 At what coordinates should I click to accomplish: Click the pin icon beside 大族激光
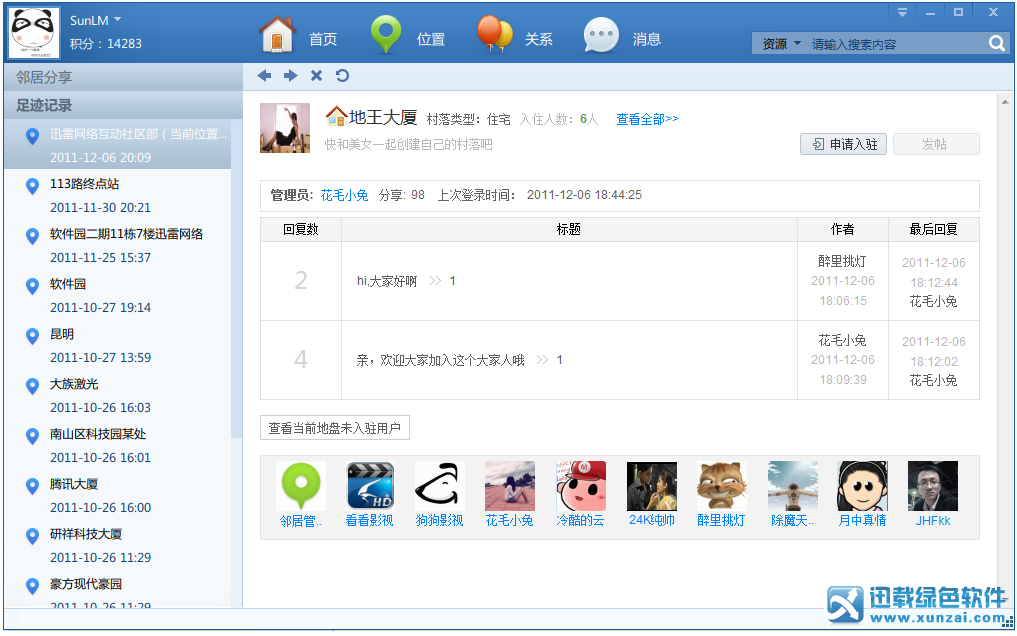click(x=32, y=386)
